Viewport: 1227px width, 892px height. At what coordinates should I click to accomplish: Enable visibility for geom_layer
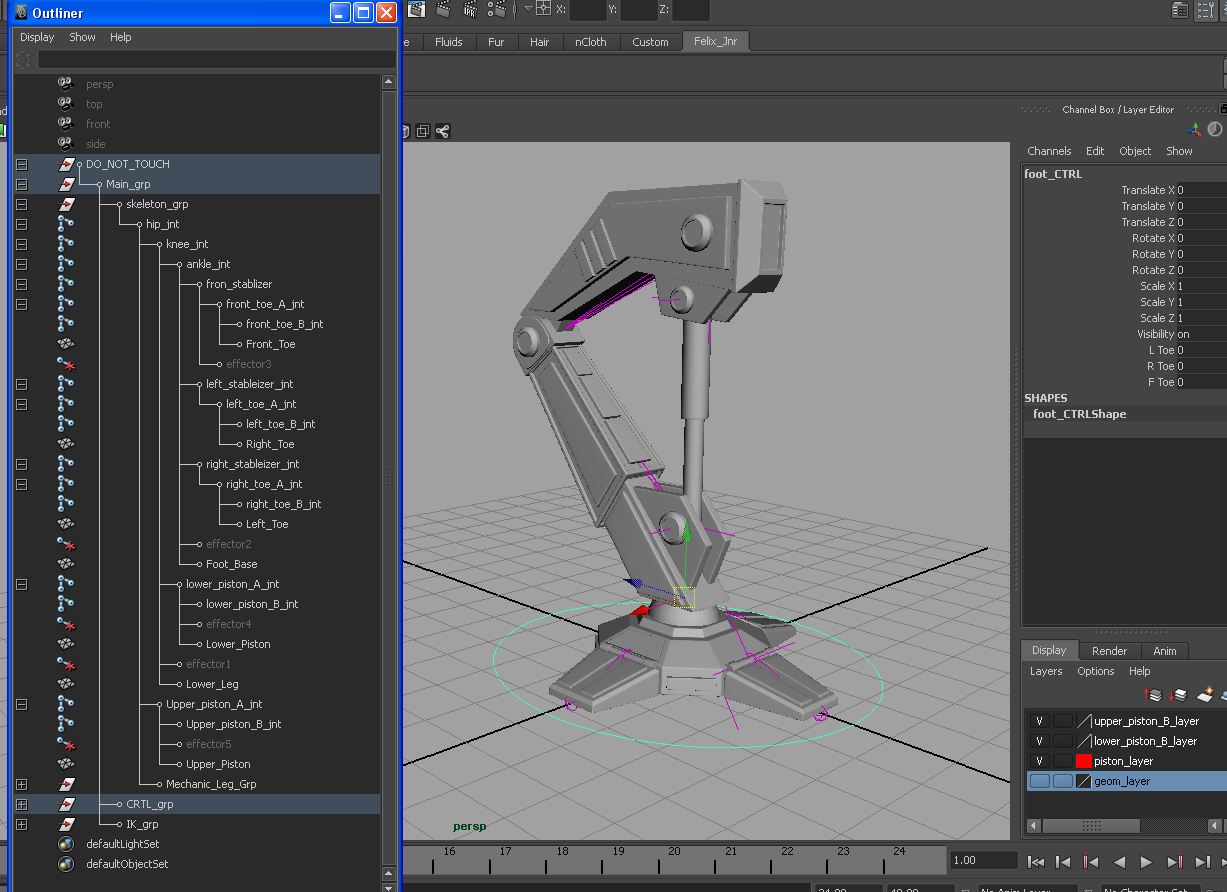tap(1039, 781)
